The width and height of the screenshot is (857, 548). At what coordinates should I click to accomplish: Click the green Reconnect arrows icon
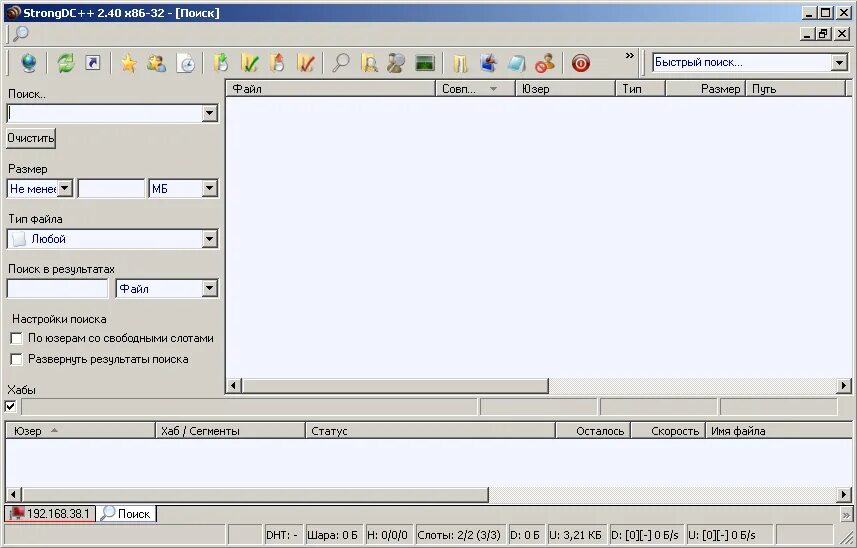[x=66, y=63]
